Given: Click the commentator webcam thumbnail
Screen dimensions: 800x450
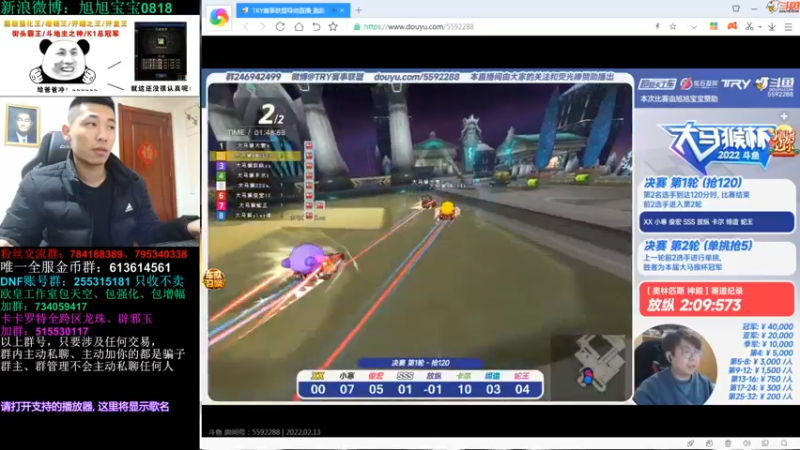Looking at the screenshot, I should pos(674,364).
